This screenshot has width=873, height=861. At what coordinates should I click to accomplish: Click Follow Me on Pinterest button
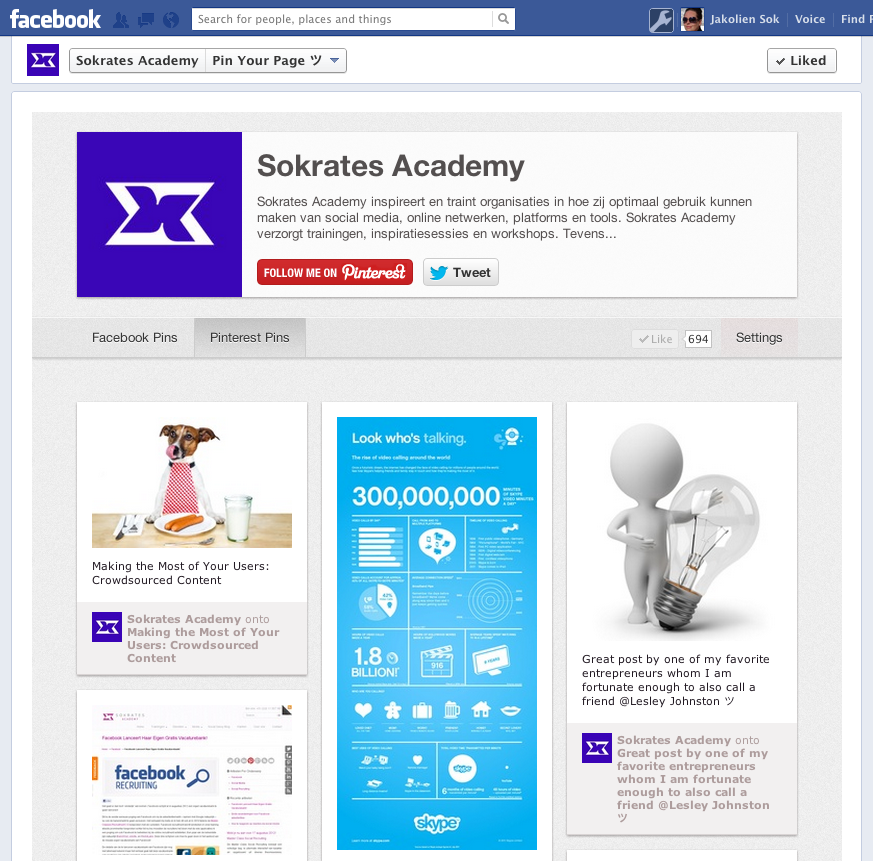335,272
